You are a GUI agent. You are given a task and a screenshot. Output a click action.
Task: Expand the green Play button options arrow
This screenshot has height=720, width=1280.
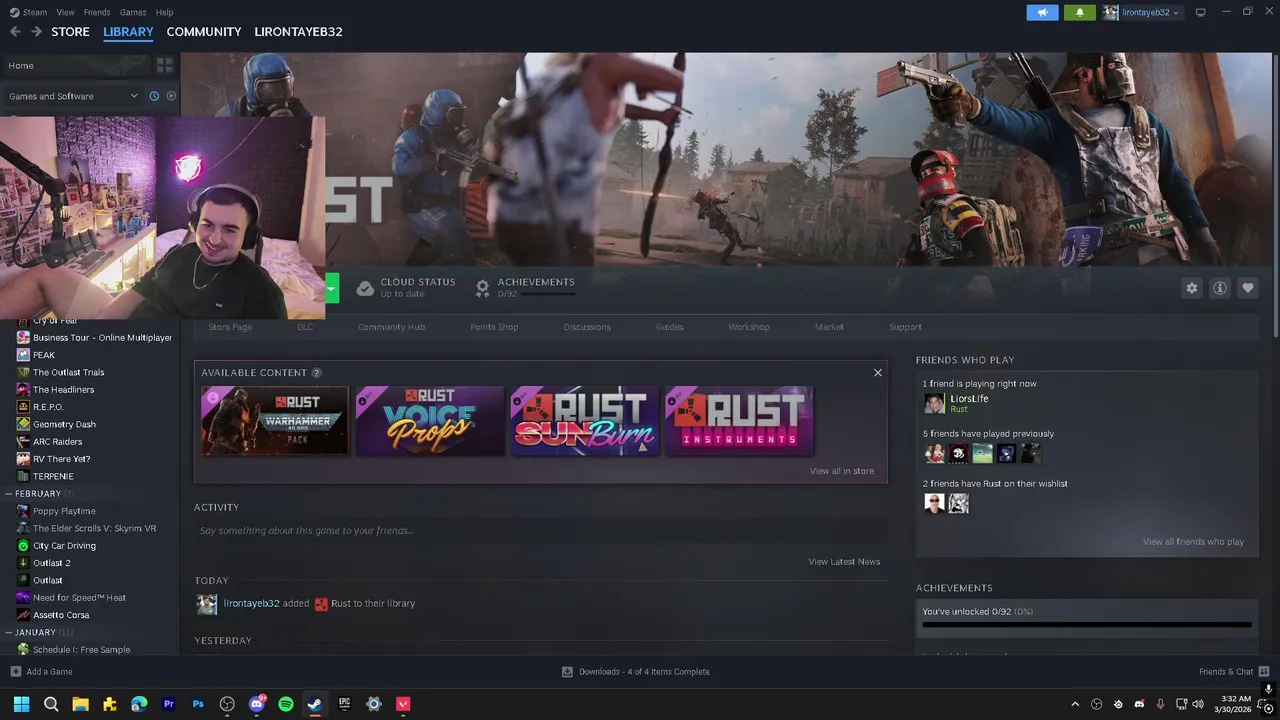pyautogui.click(x=331, y=289)
